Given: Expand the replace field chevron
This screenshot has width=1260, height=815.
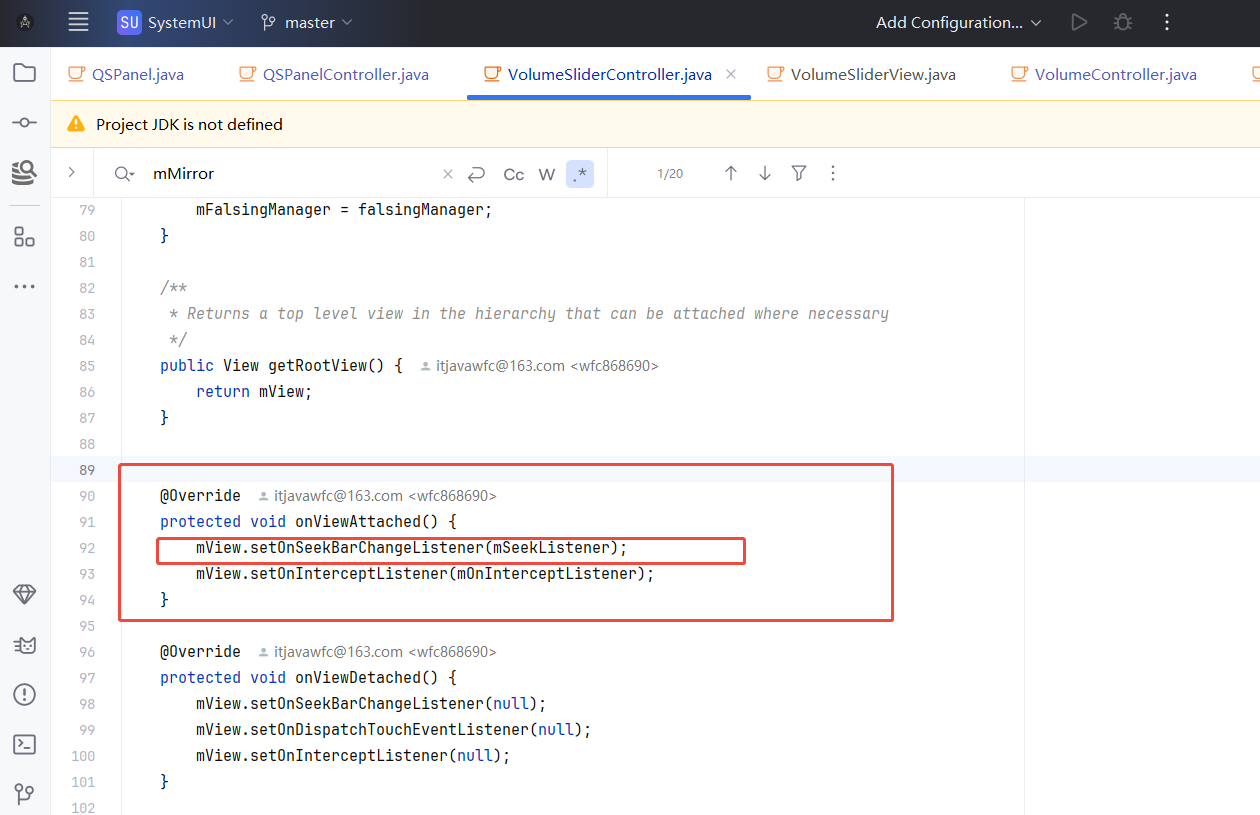Looking at the screenshot, I should (x=71, y=173).
